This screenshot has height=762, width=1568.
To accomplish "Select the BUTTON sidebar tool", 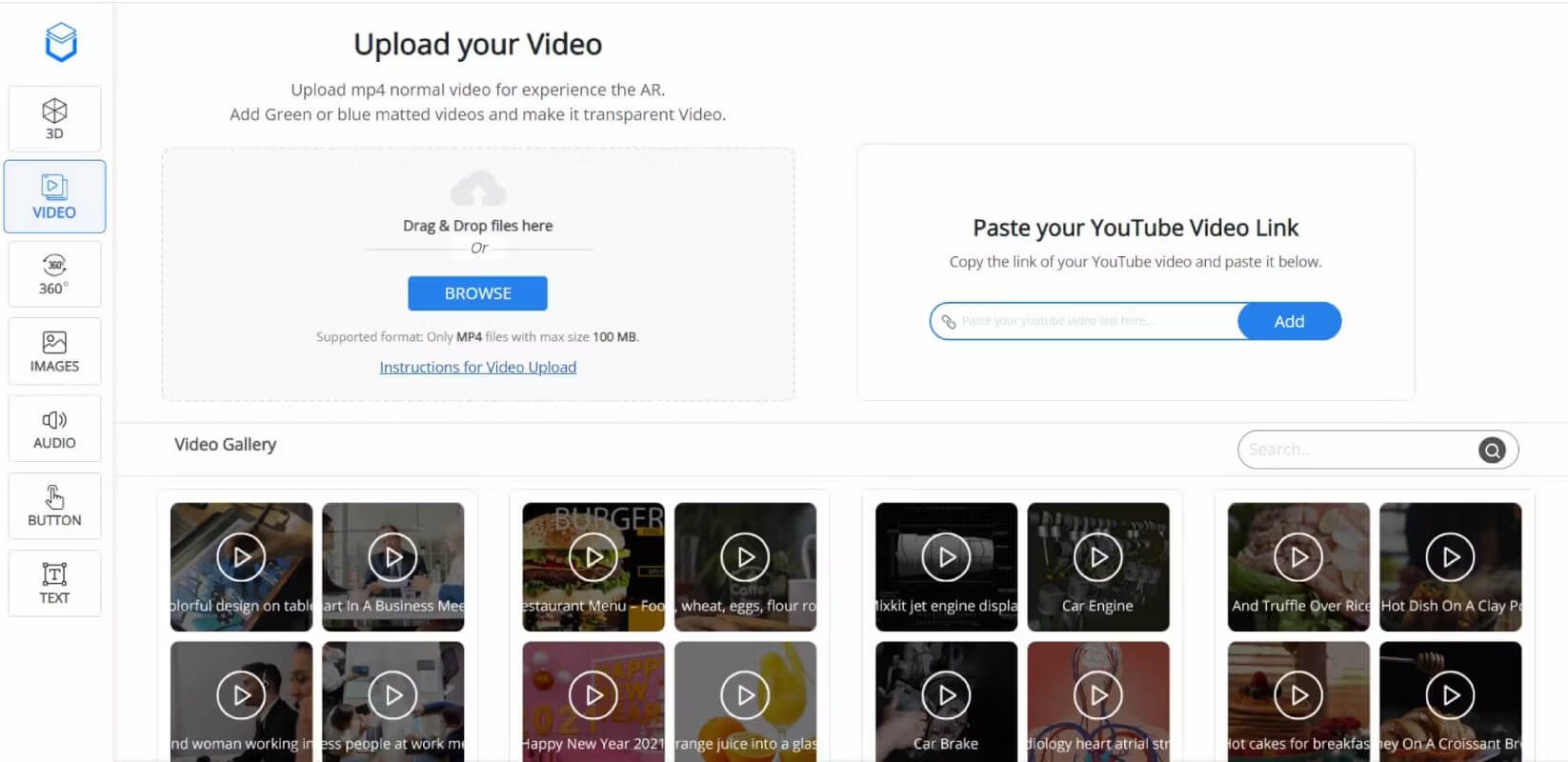I will point(54,506).
